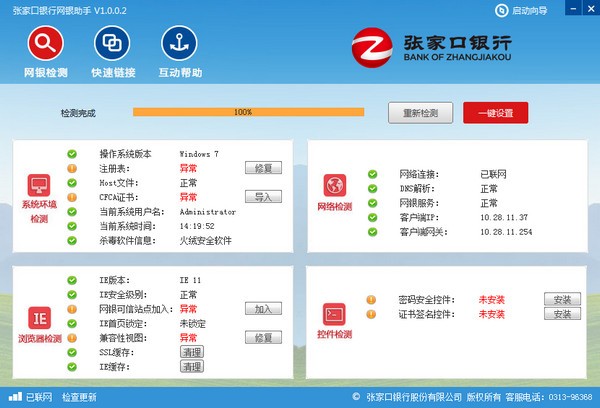600x408 pixels.
Task: Click the Windows 7 value text
Action: click(x=199, y=154)
